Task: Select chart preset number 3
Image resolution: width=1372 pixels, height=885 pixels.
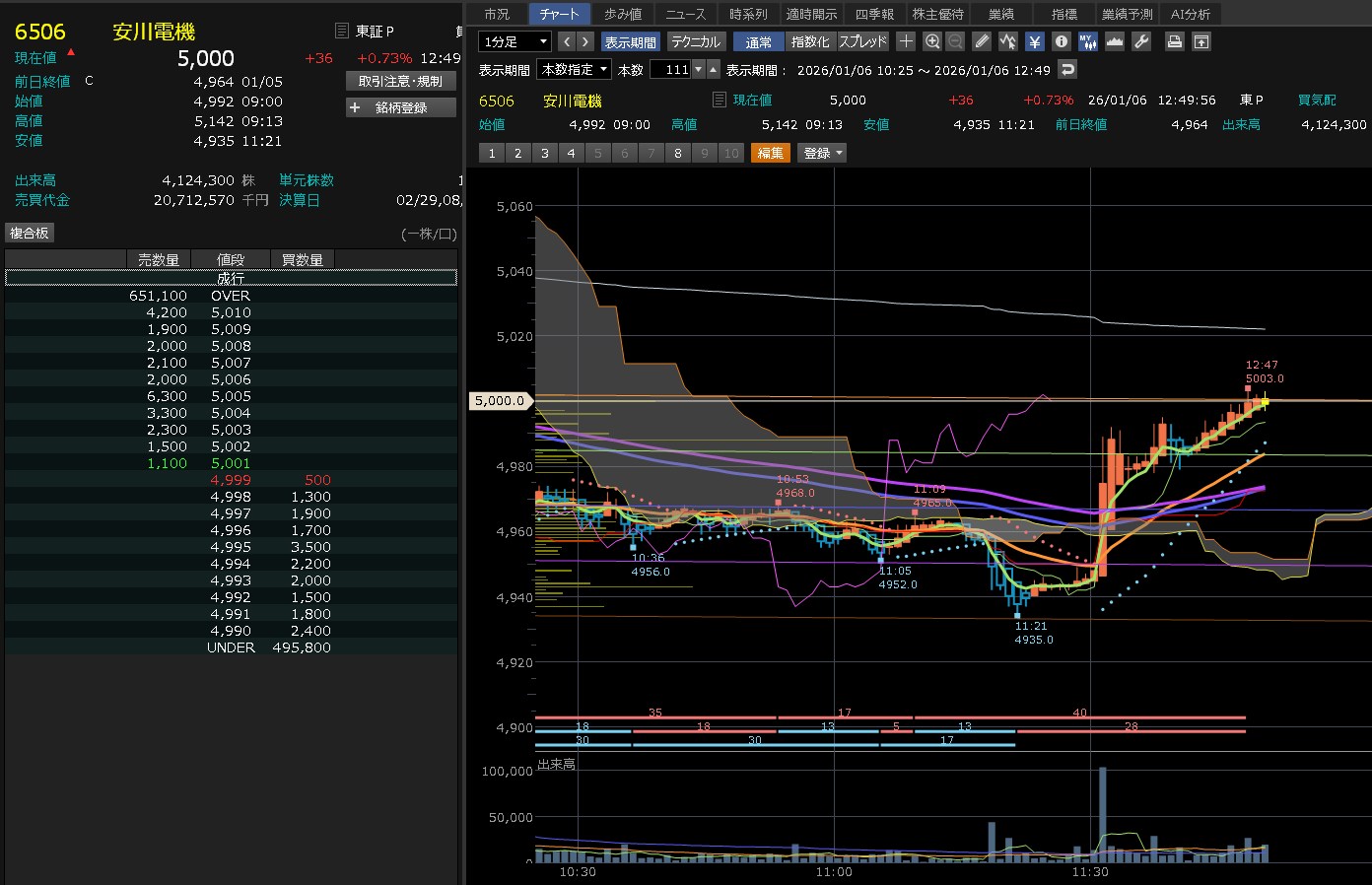Action: pyautogui.click(x=544, y=153)
